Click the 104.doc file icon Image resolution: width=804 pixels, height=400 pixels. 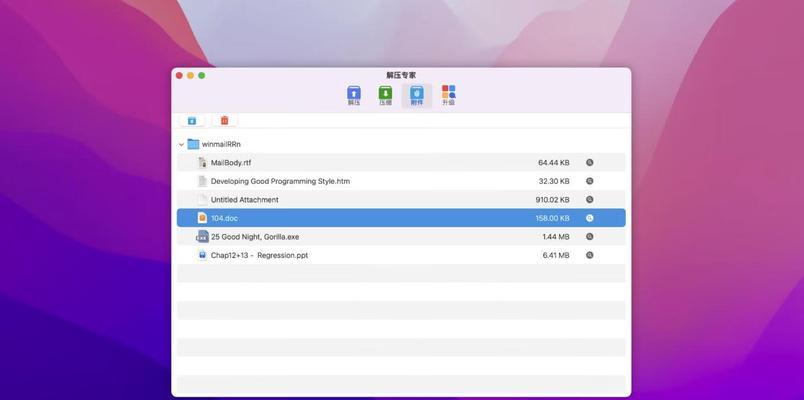point(203,218)
